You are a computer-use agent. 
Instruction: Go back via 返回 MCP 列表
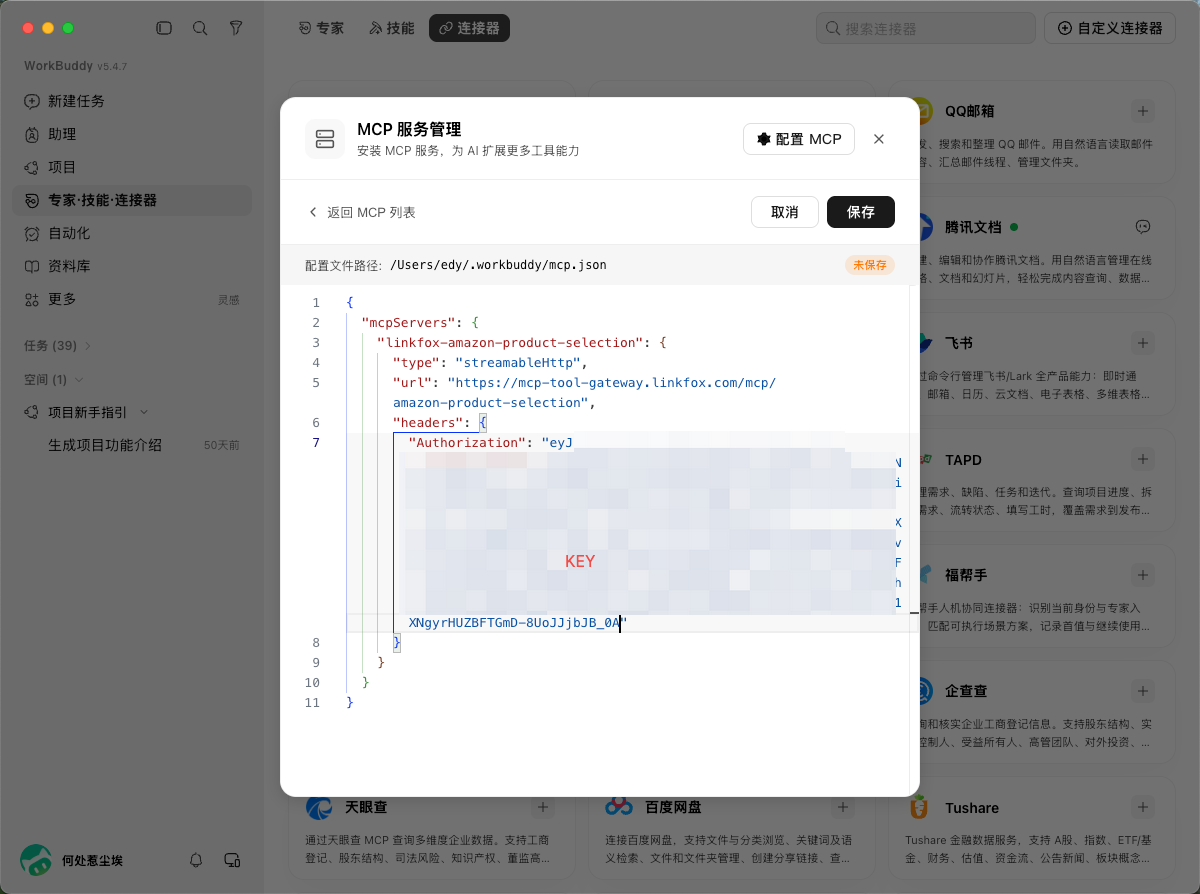(x=361, y=212)
